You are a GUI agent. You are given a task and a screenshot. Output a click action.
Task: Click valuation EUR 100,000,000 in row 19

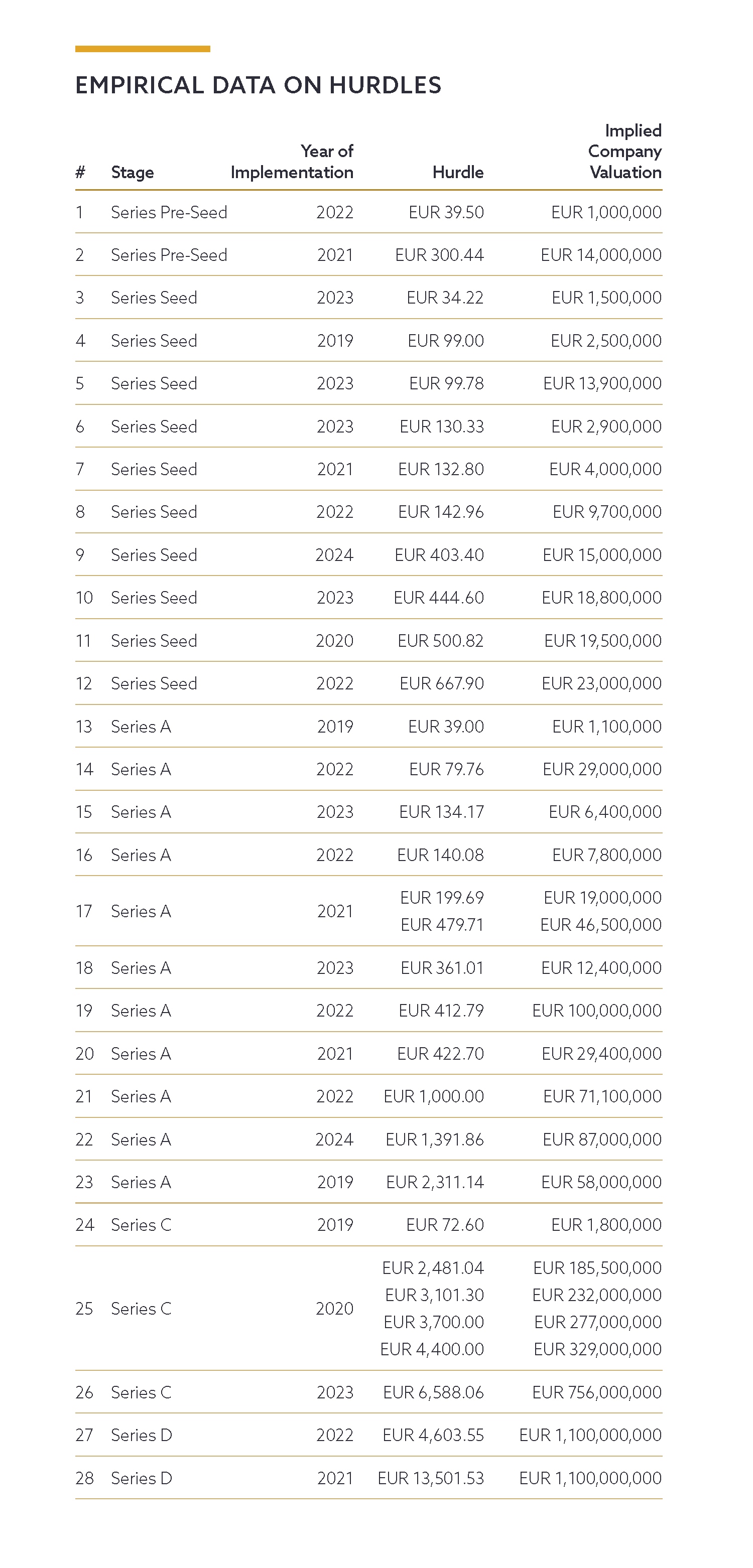click(596, 1011)
